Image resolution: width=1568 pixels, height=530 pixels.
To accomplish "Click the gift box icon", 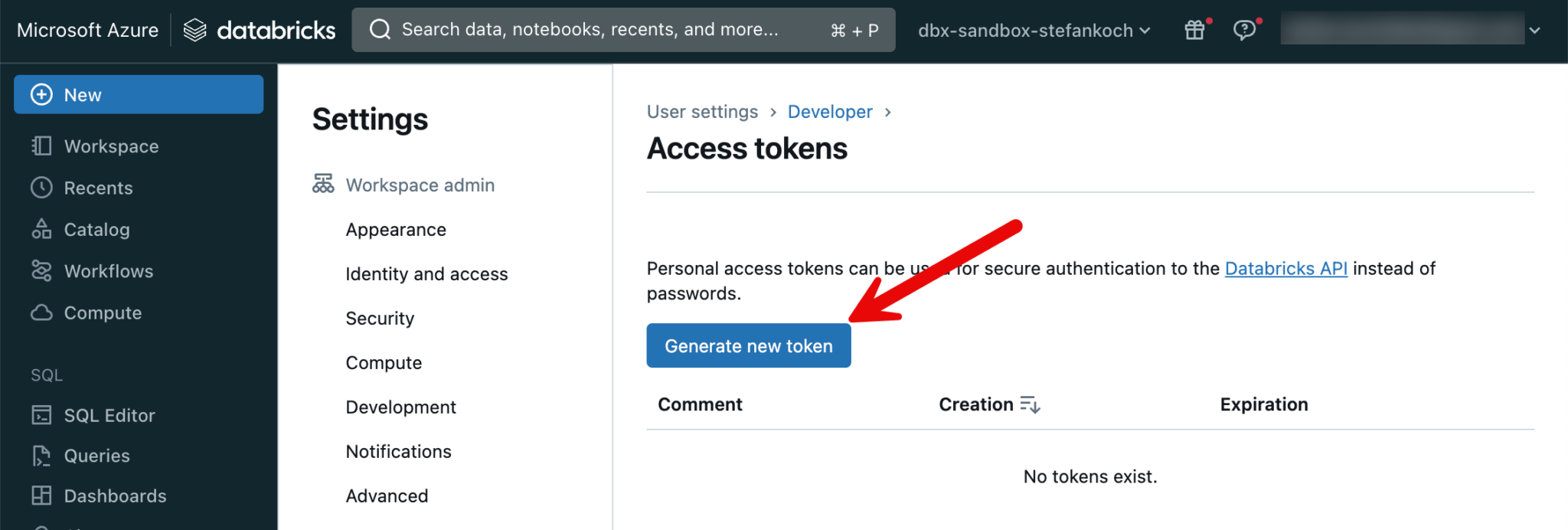I will [1194, 30].
